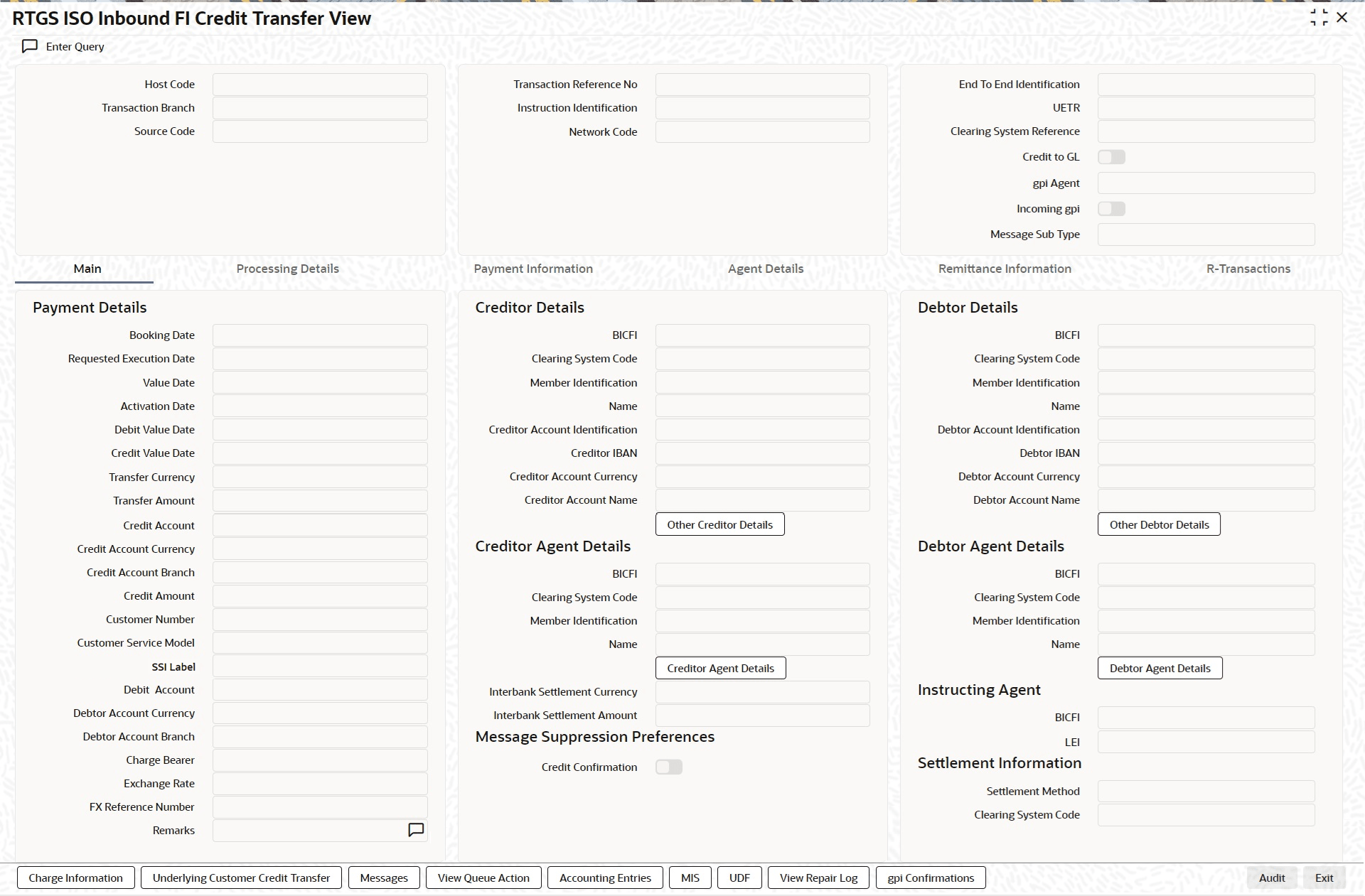The height and width of the screenshot is (896, 1365).
Task: Click the Audit button
Action: pos(1271,878)
